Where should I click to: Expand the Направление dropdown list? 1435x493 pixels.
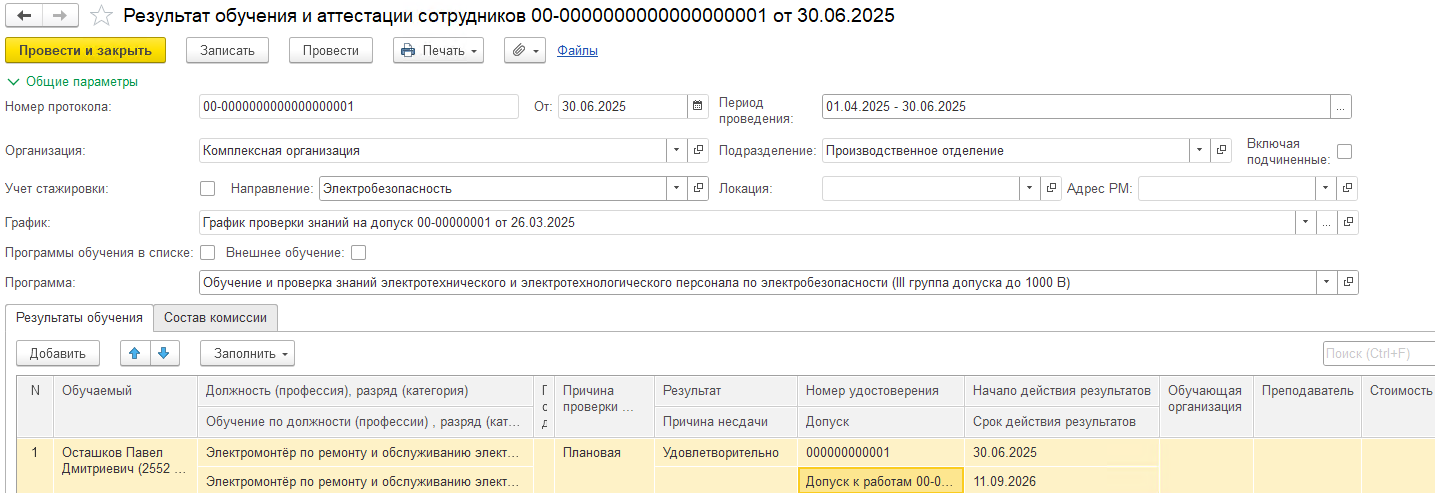click(x=677, y=188)
